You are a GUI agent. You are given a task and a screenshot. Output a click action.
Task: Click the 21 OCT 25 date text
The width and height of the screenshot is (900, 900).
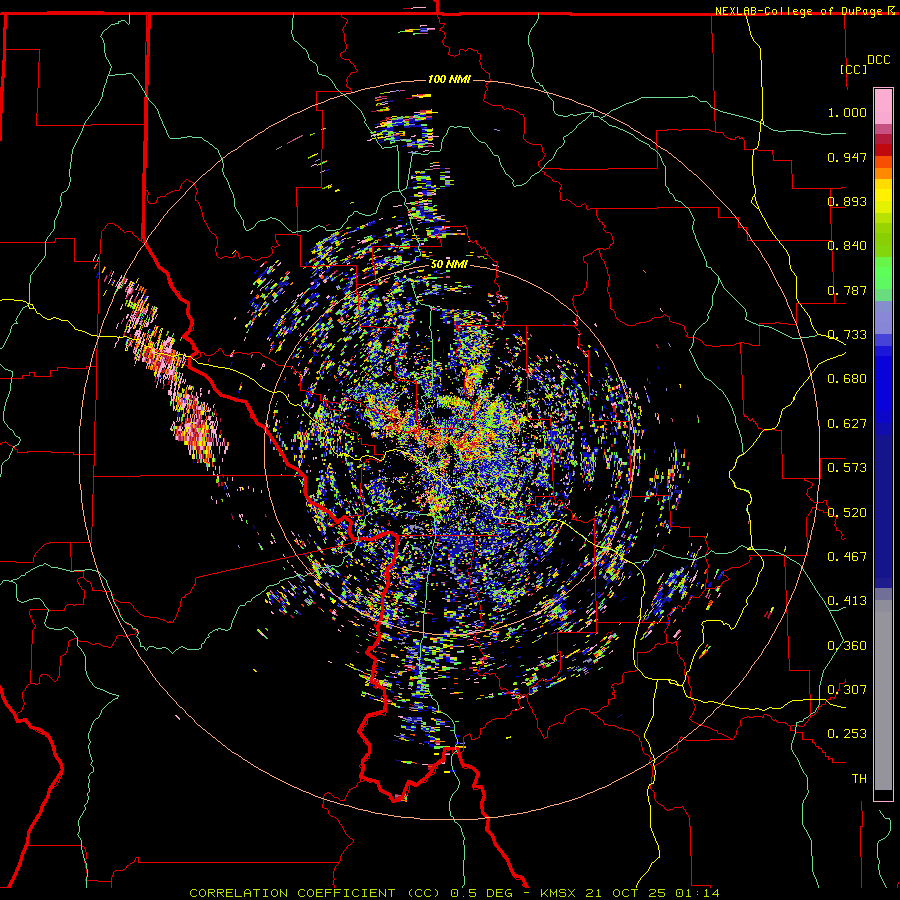[x=625, y=893]
